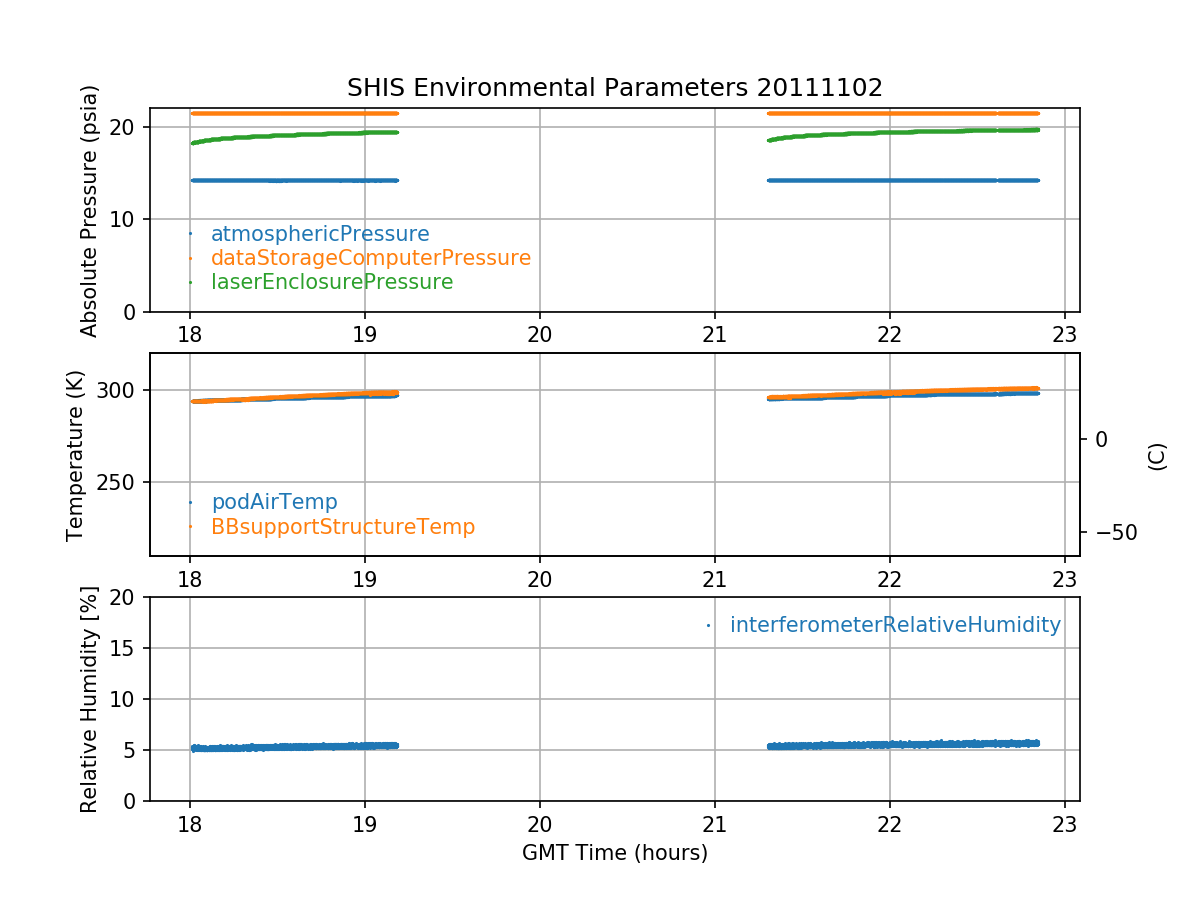Click the Relative Humidity [%] axis label
The image size is (1200, 900).
(90, 699)
